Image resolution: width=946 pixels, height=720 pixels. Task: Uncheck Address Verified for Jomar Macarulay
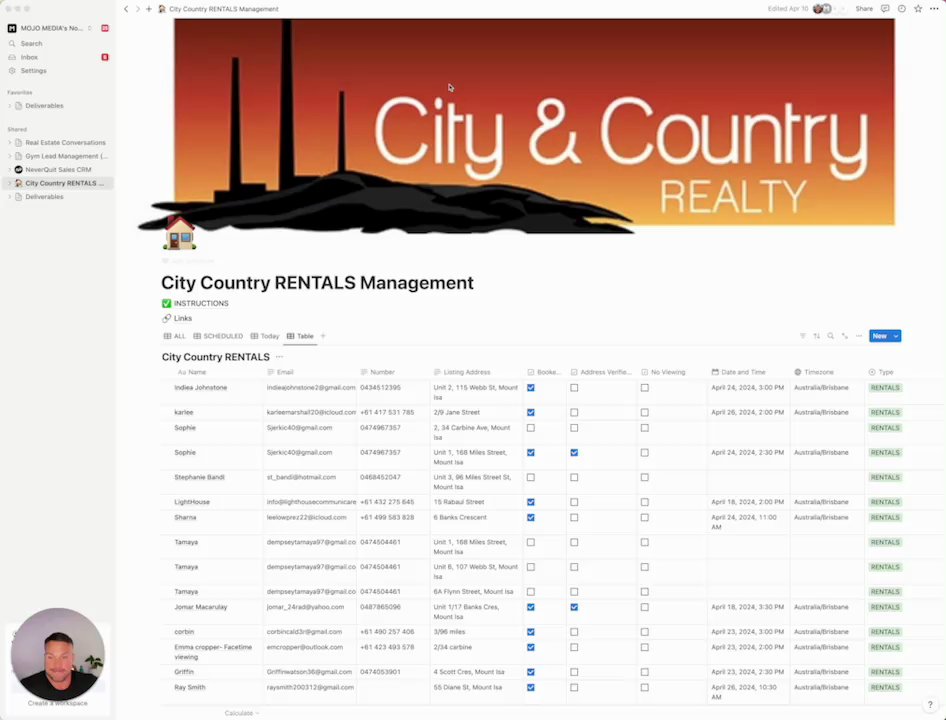pos(574,607)
